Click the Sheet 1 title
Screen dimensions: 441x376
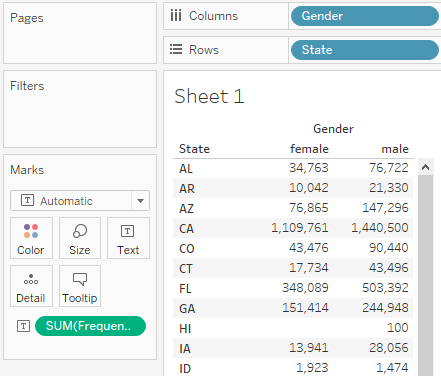(209, 96)
